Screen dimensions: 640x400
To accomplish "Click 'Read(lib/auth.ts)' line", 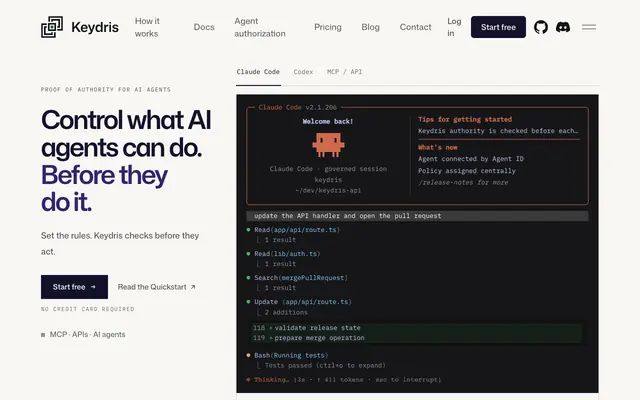I will [287, 254].
